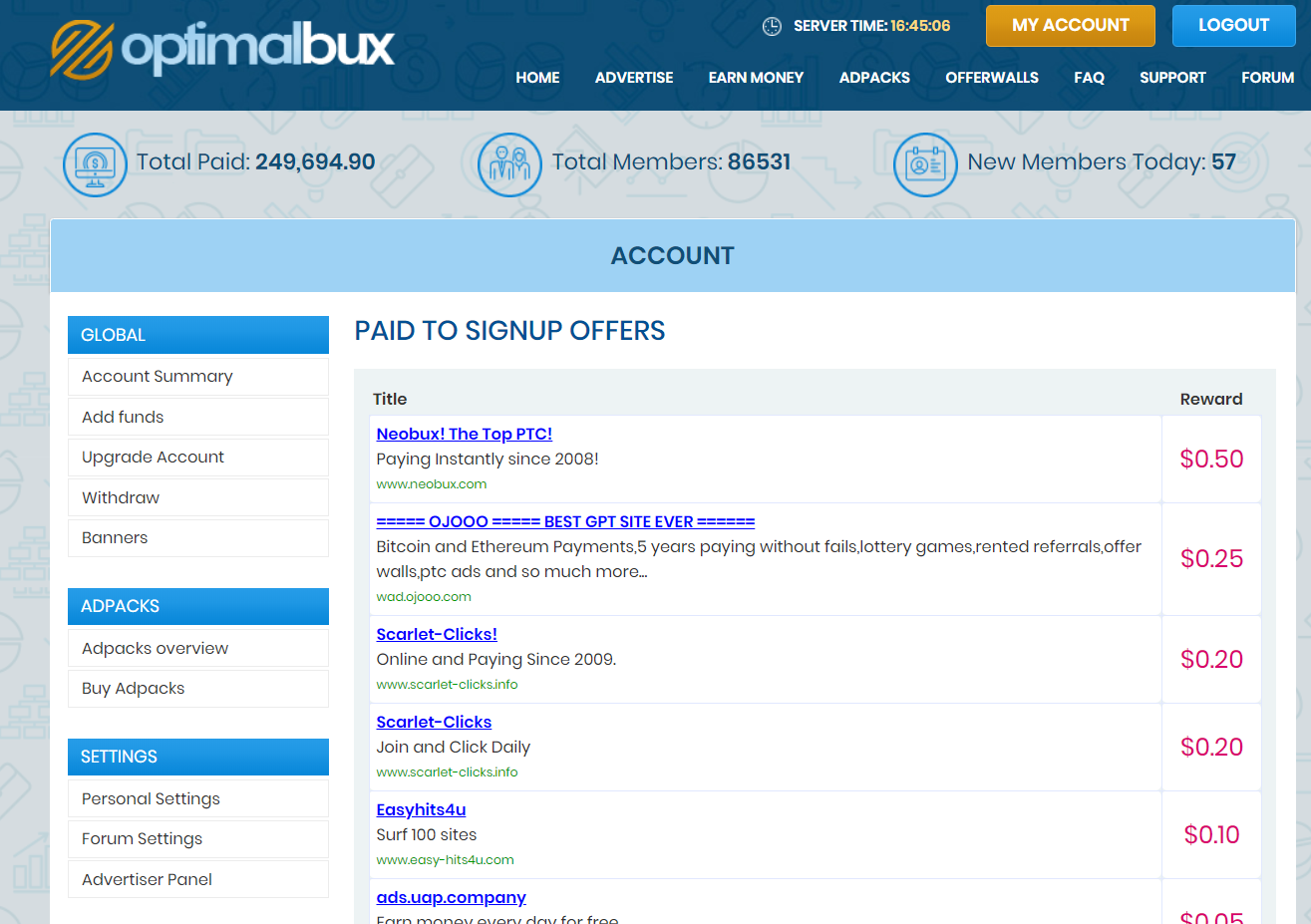Click the OptimalBux logo
This screenshot has width=1311, height=924.
[x=222, y=48]
